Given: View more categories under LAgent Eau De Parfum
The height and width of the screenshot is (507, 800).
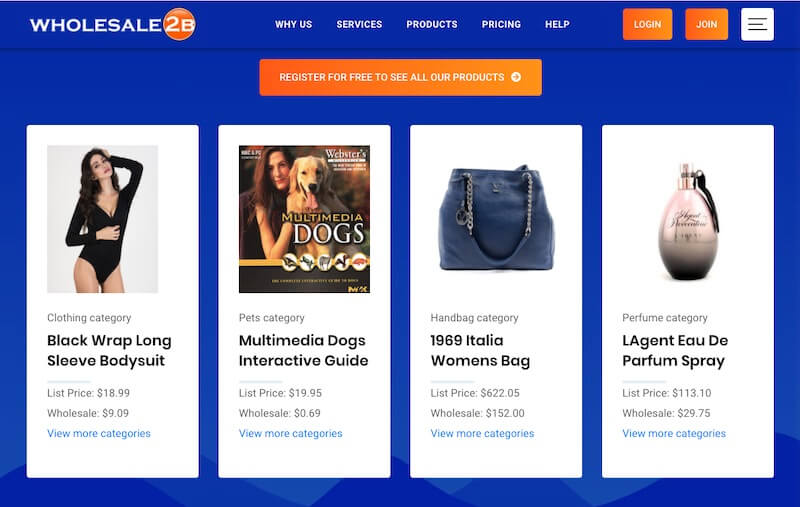Looking at the screenshot, I should (x=674, y=433).
